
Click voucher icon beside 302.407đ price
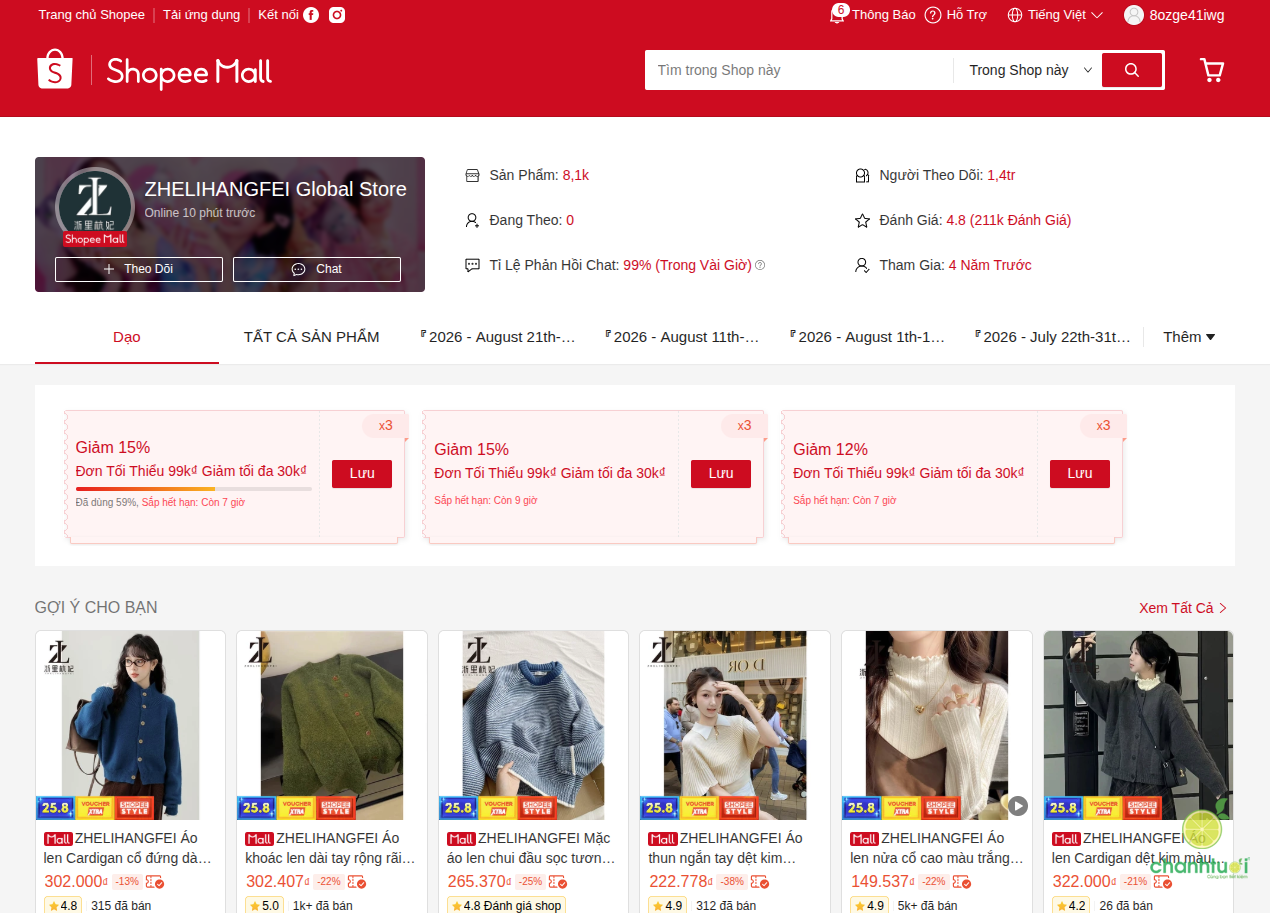click(356, 882)
